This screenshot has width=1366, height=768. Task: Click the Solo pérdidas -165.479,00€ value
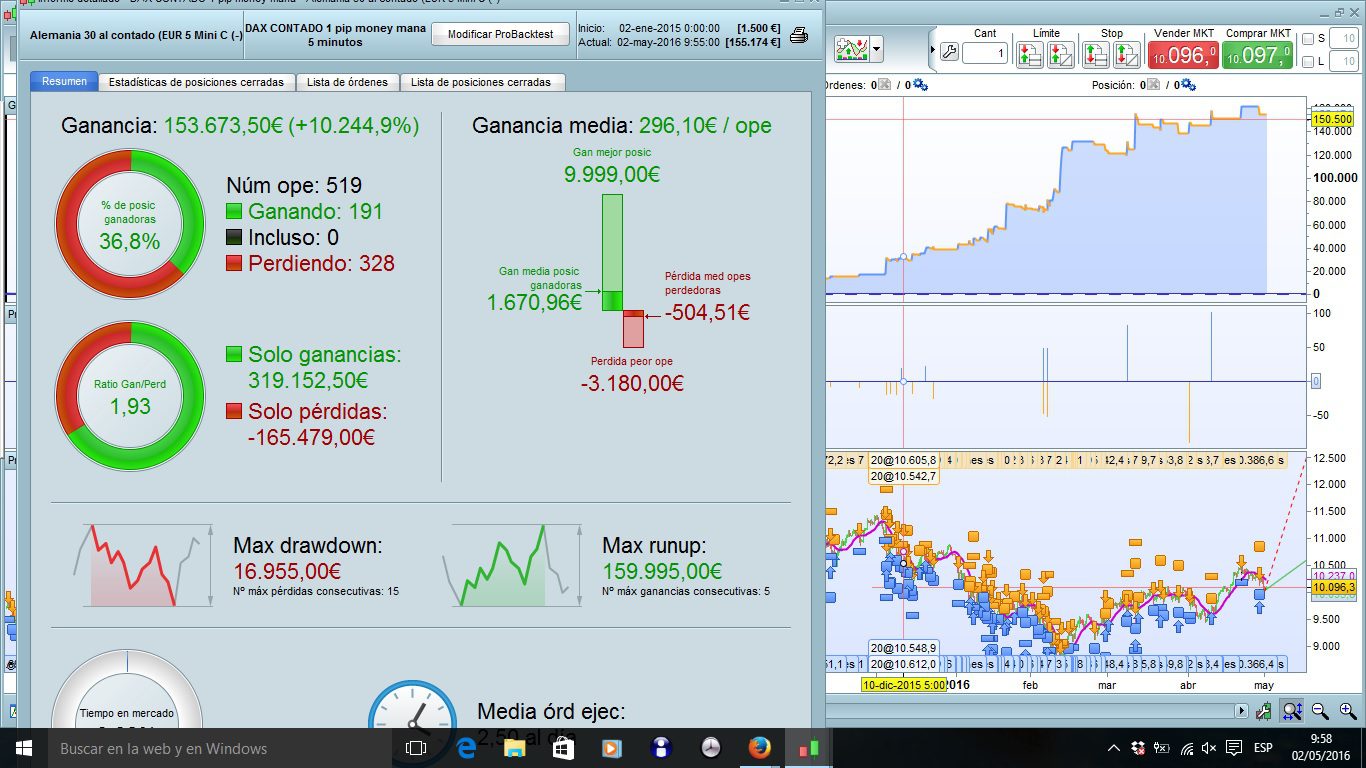[x=311, y=437]
